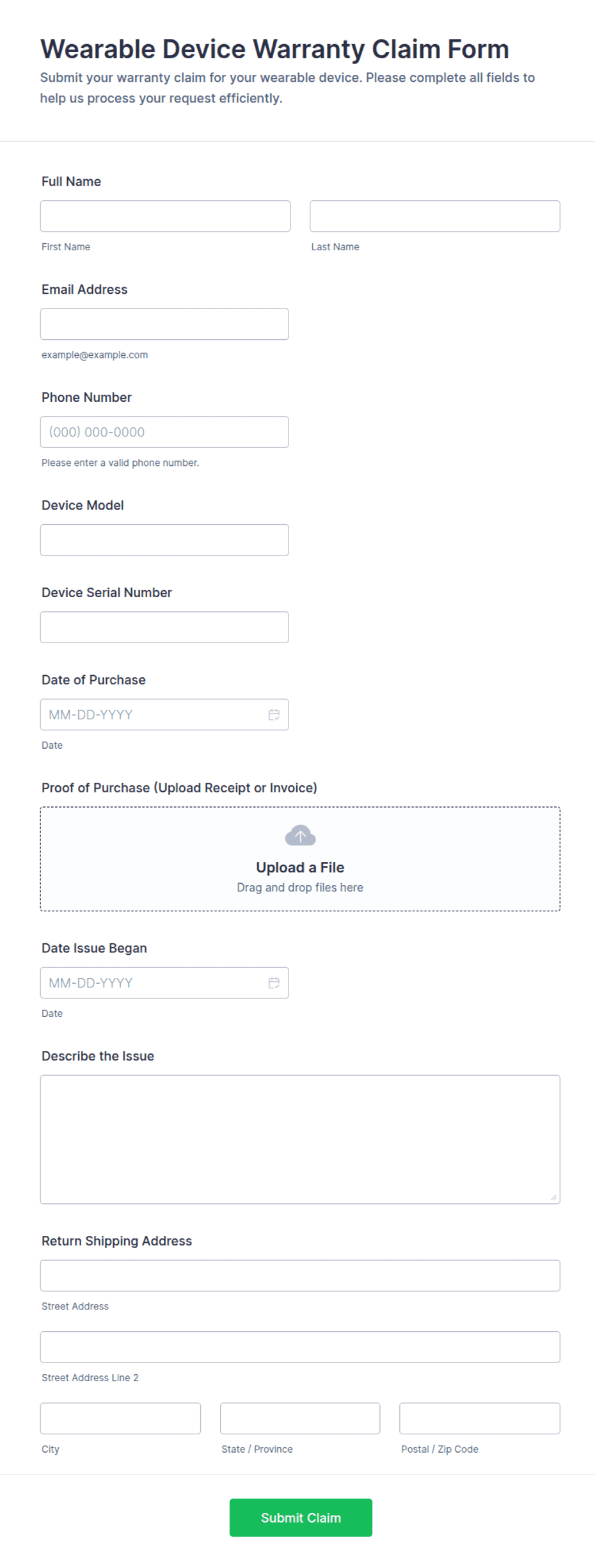Image resolution: width=595 pixels, height=1568 pixels.
Task: Open the Date Issue Began calendar icon
Action: 274,983
